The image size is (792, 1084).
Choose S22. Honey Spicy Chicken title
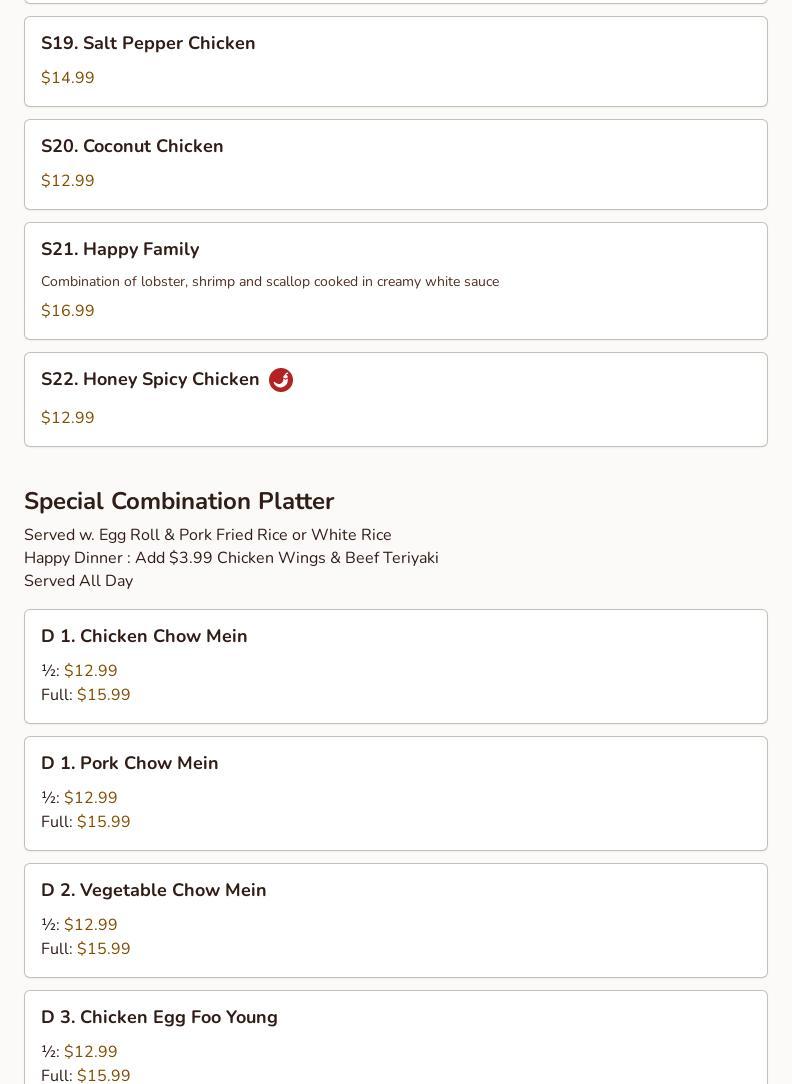click(150, 380)
